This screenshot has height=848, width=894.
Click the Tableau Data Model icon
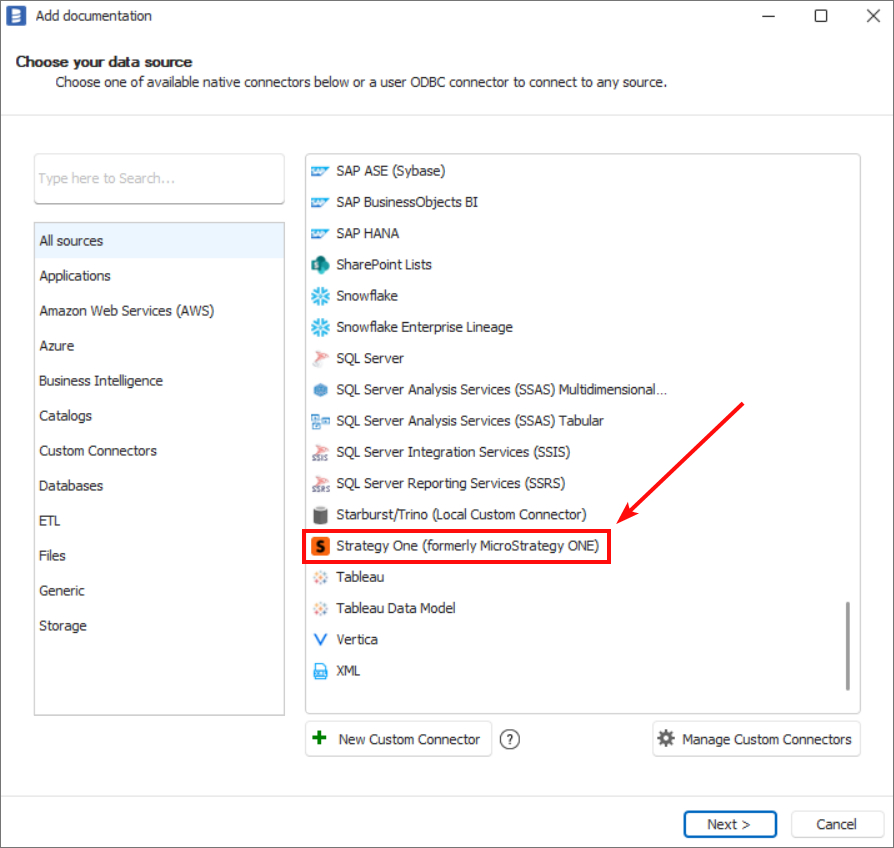tap(320, 609)
